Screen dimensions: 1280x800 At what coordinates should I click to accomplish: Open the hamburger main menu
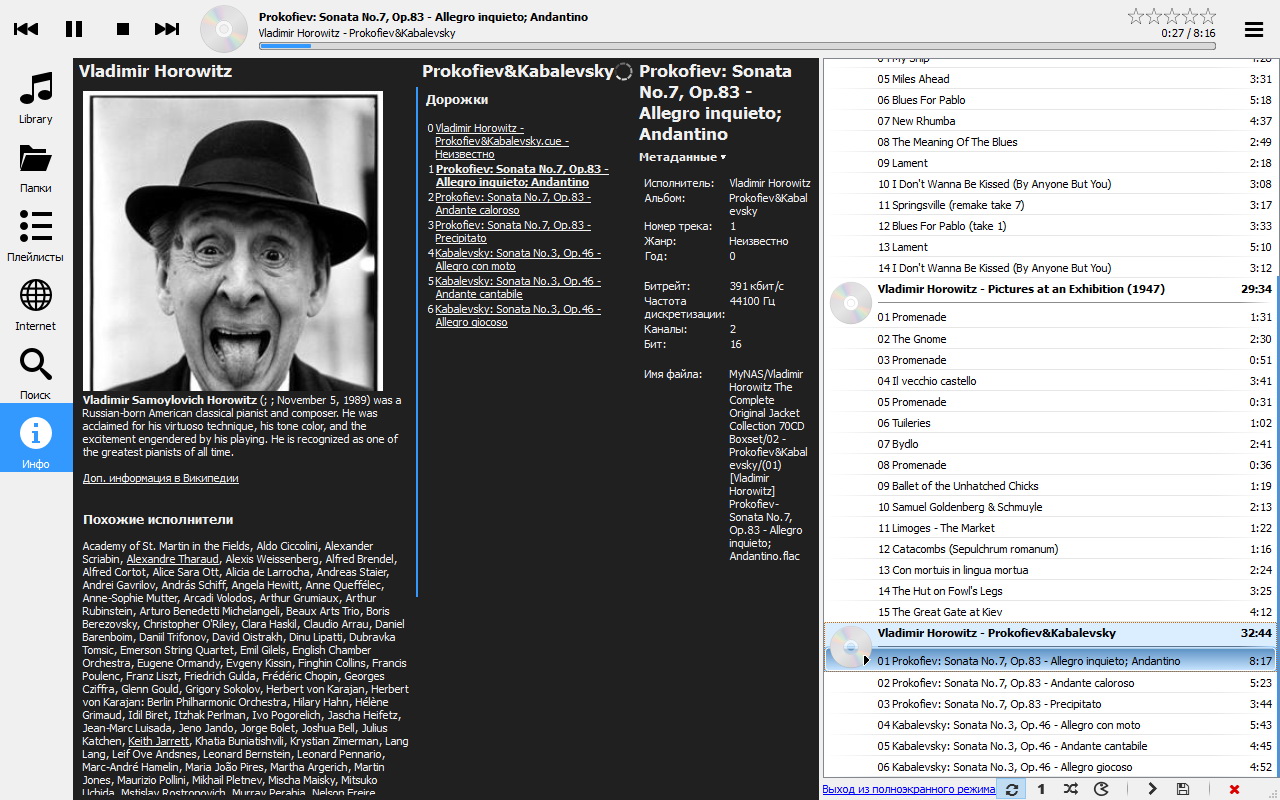(x=1253, y=29)
